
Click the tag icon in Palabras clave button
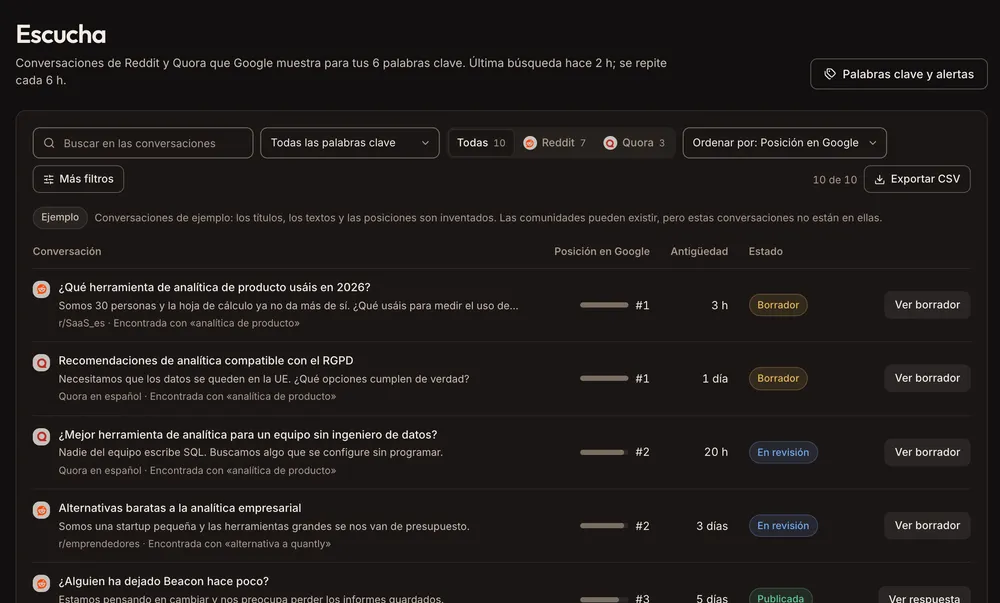click(x=830, y=74)
